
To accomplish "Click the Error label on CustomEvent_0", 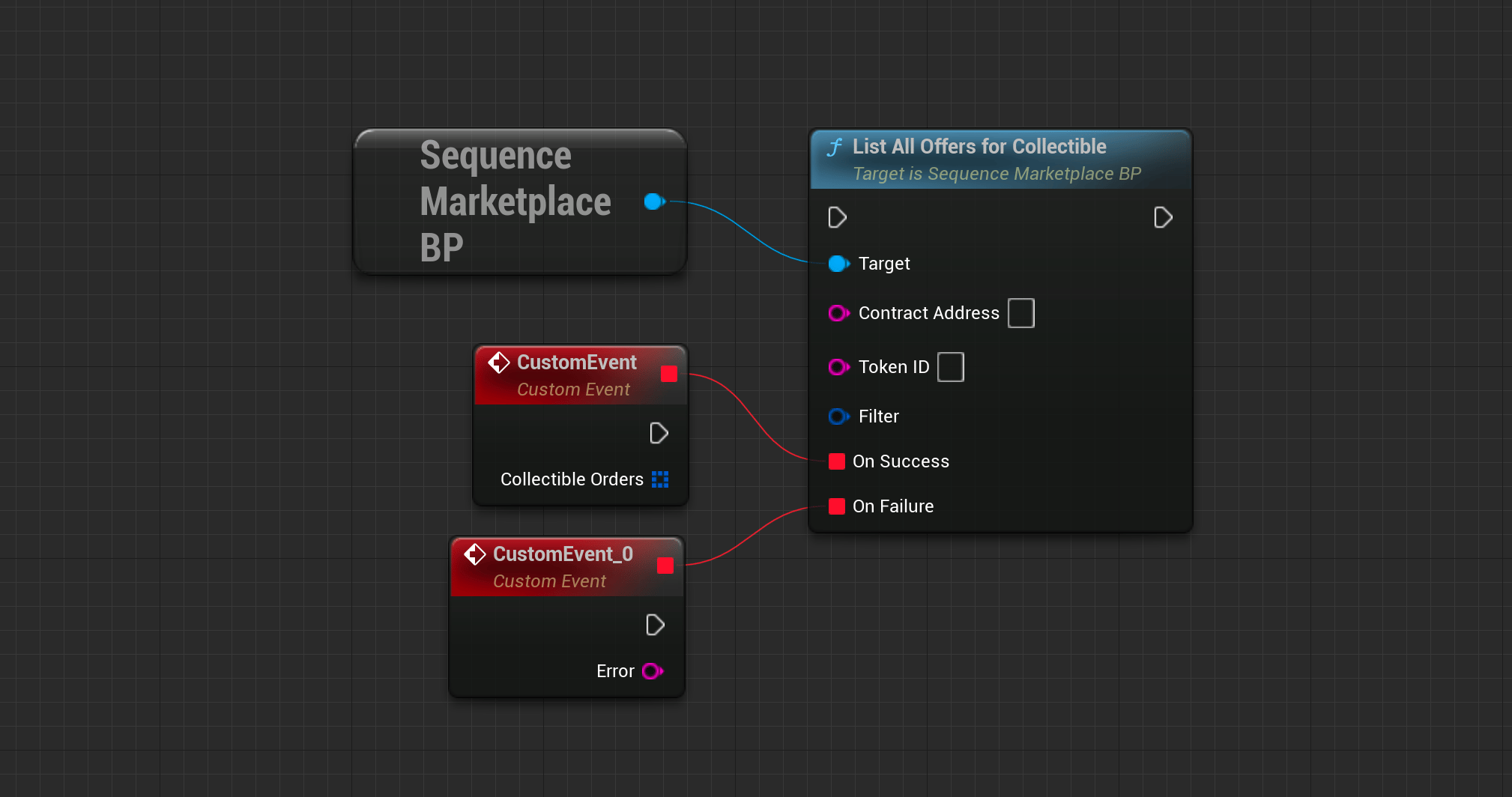I will click(615, 671).
